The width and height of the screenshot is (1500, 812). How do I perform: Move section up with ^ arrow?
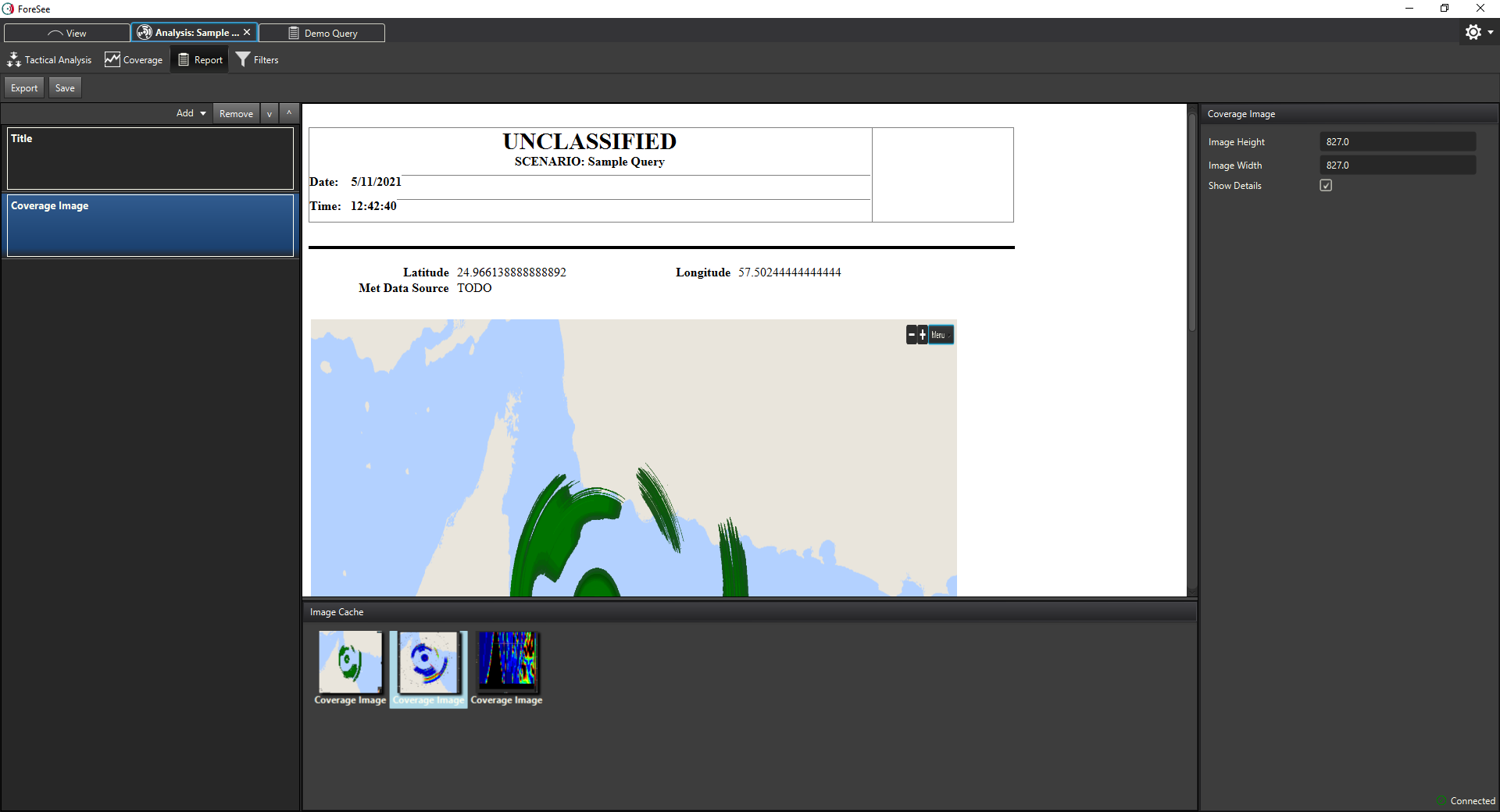(x=289, y=114)
